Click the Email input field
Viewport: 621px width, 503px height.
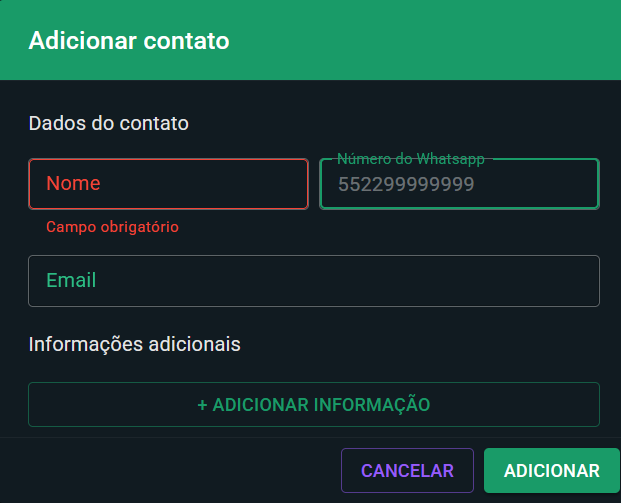[x=314, y=281]
